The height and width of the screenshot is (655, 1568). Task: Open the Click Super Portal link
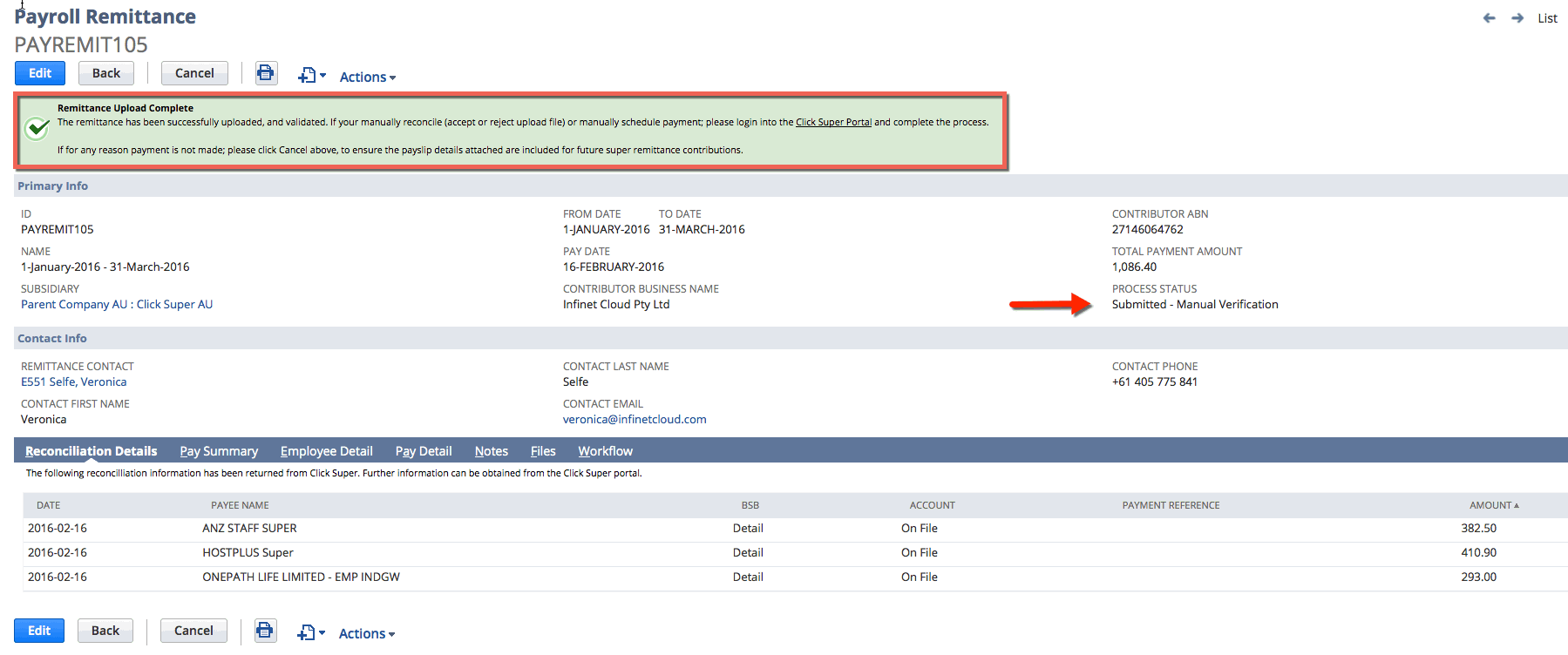pyautogui.click(x=833, y=122)
